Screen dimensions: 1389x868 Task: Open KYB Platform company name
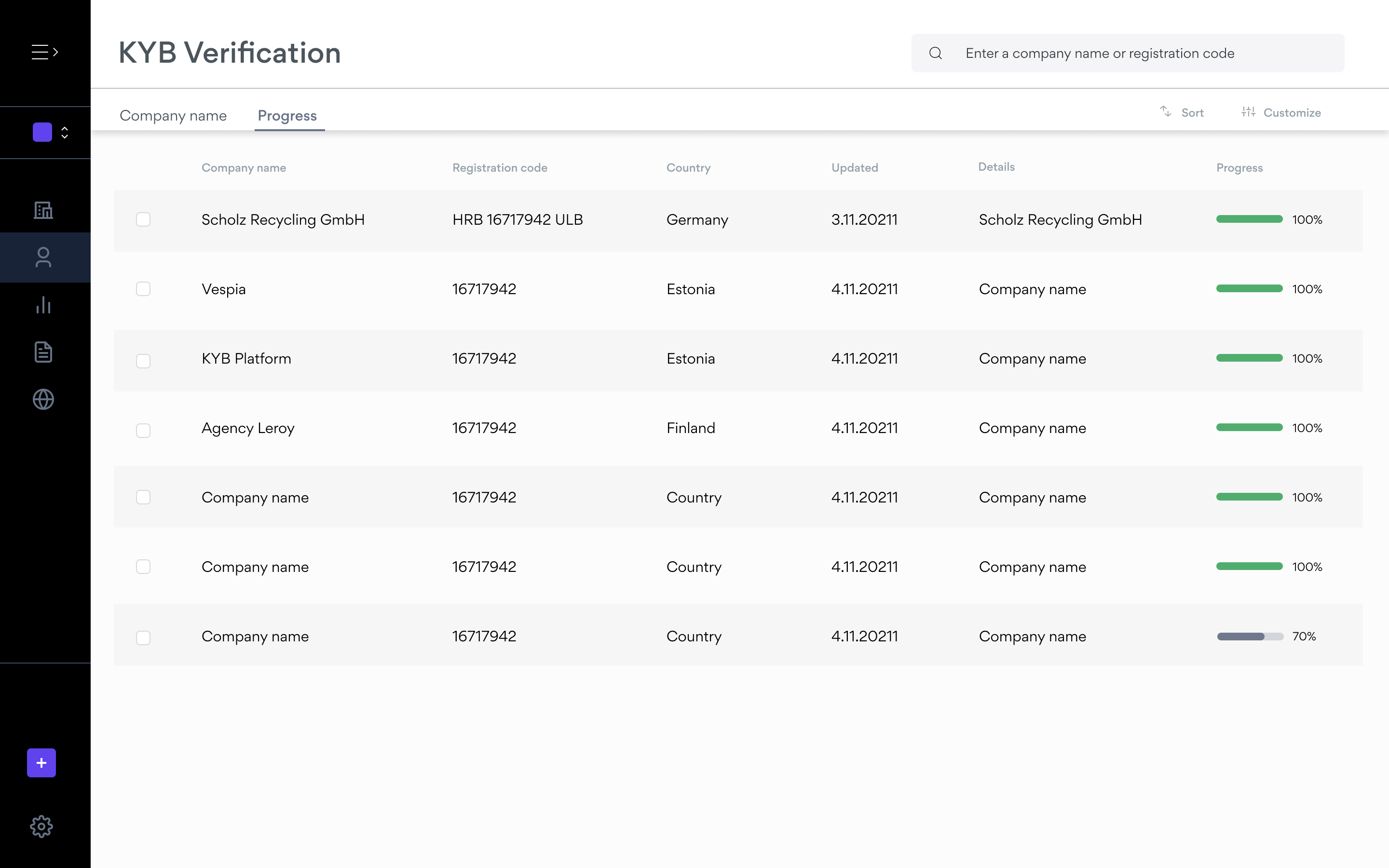pos(246,358)
